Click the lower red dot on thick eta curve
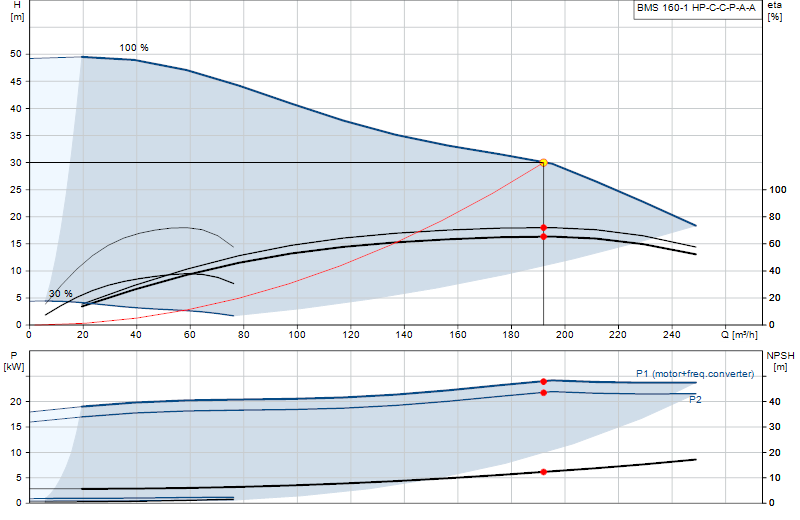The height and width of the screenshot is (520, 800). click(x=543, y=237)
